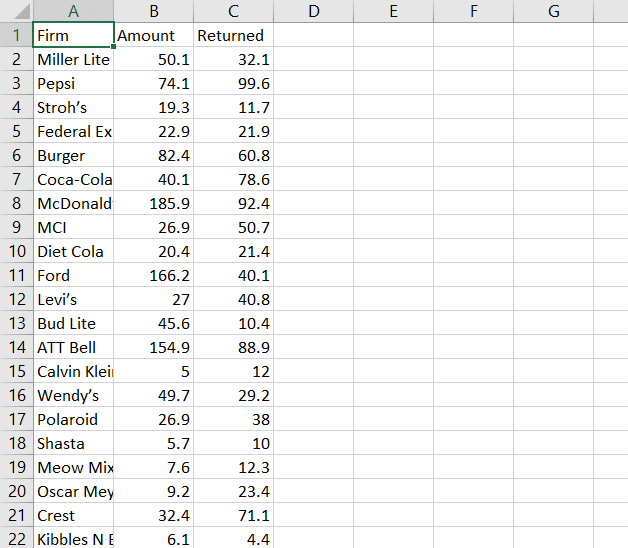Screen dimensions: 628x548
Task: Select the 'Federal Ex' cell
Action: click(x=73, y=131)
